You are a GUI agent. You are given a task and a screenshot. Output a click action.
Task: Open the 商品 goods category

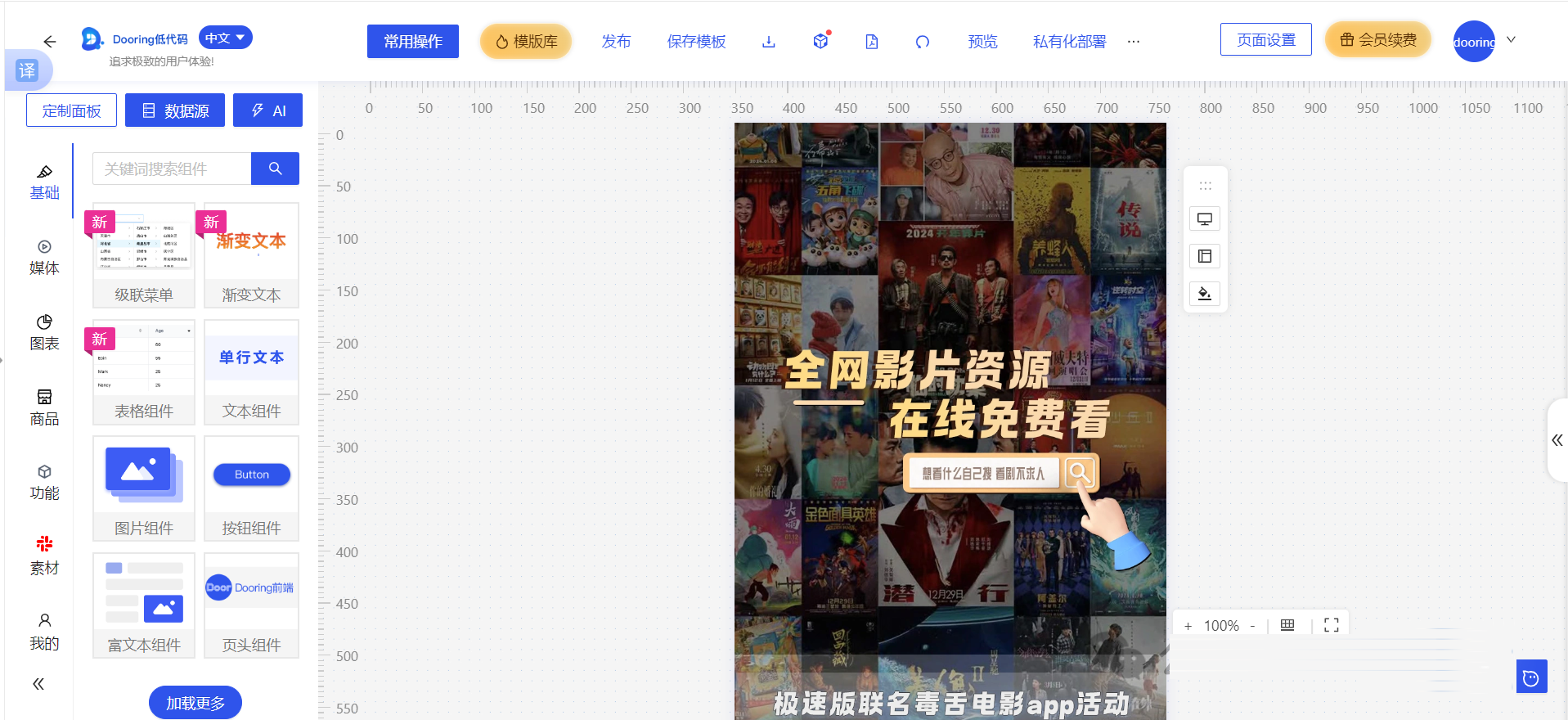pos(44,408)
